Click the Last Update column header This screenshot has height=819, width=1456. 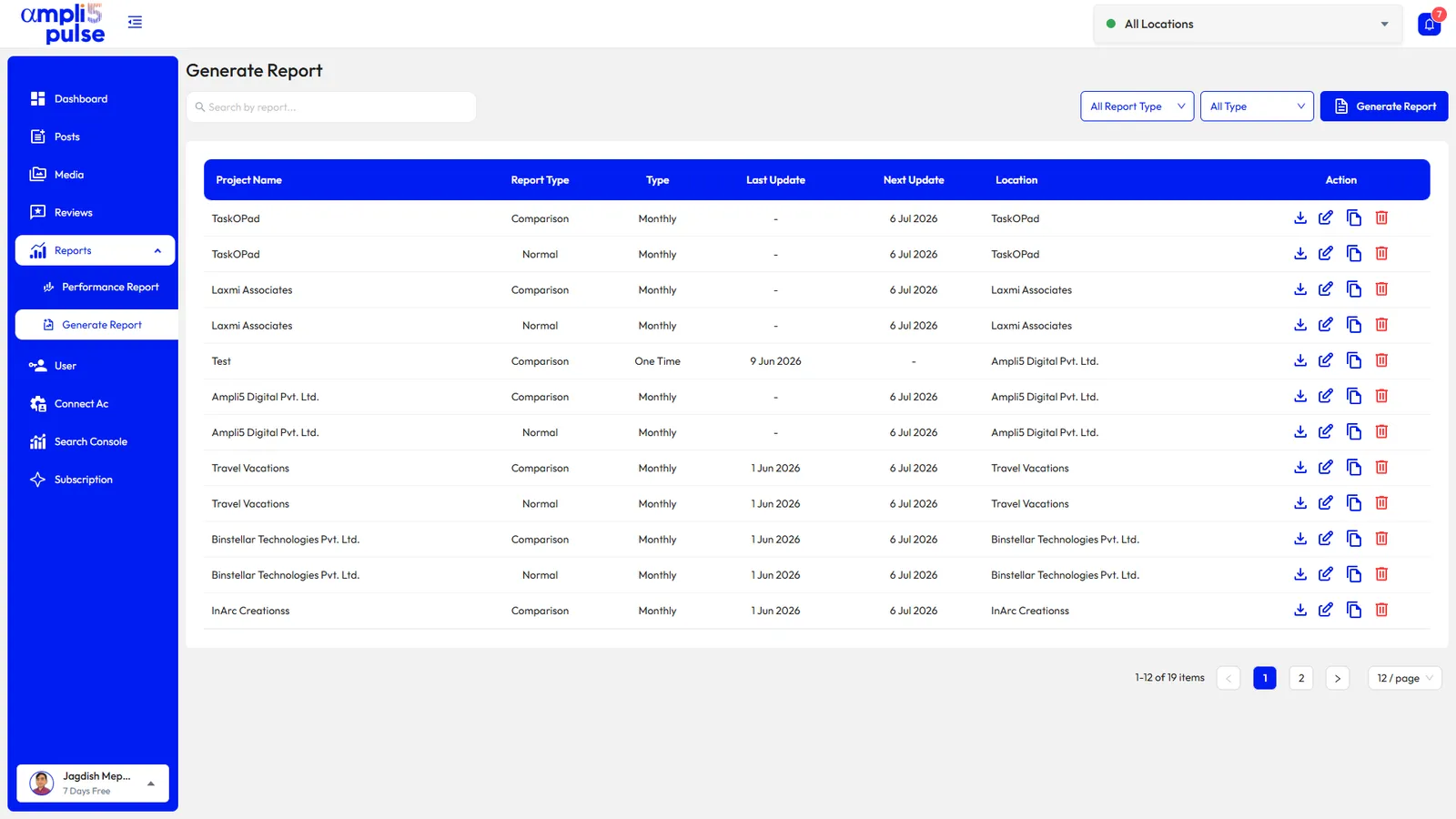pyautogui.click(x=775, y=180)
